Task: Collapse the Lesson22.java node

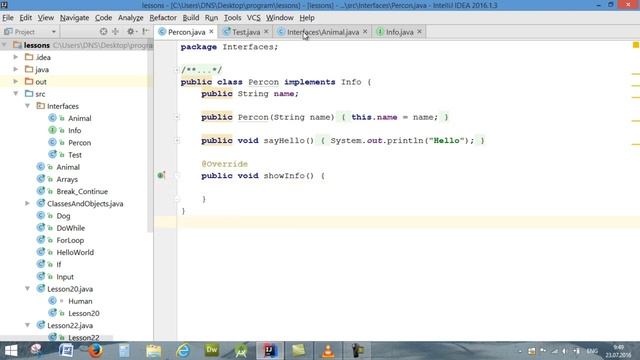Action: 27,325
